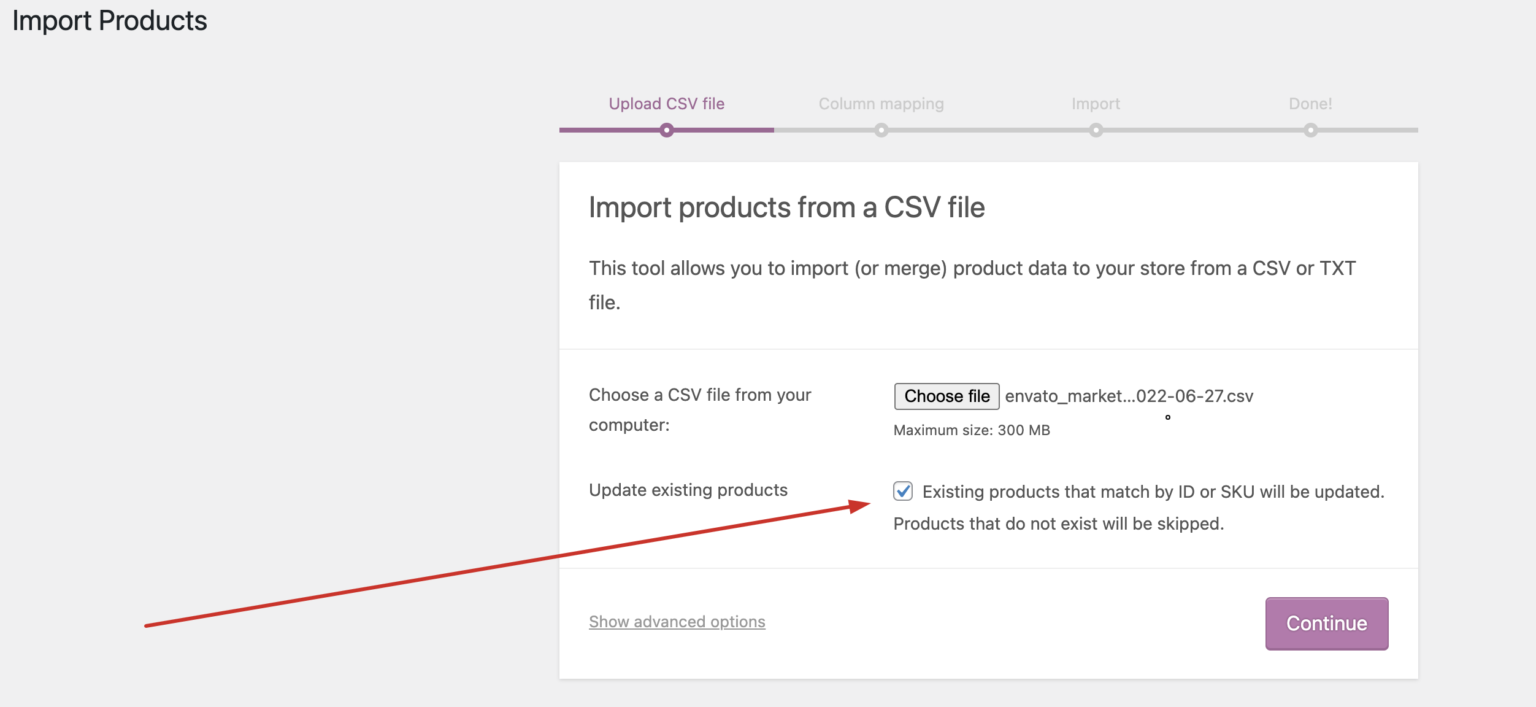Click the Choose file button

pos(946,396)
